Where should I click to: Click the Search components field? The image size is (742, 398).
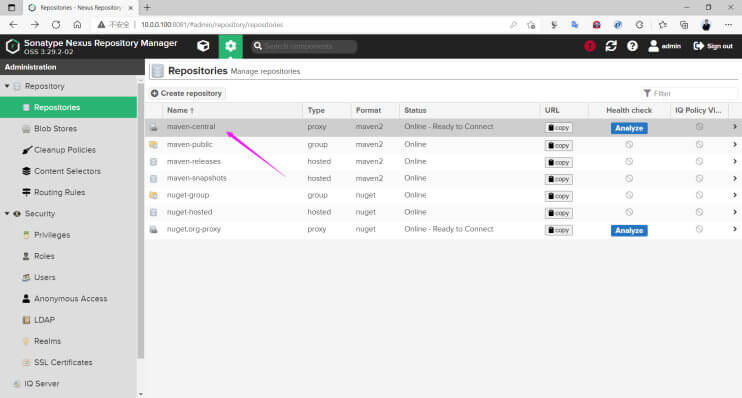(x=304, y=46)
